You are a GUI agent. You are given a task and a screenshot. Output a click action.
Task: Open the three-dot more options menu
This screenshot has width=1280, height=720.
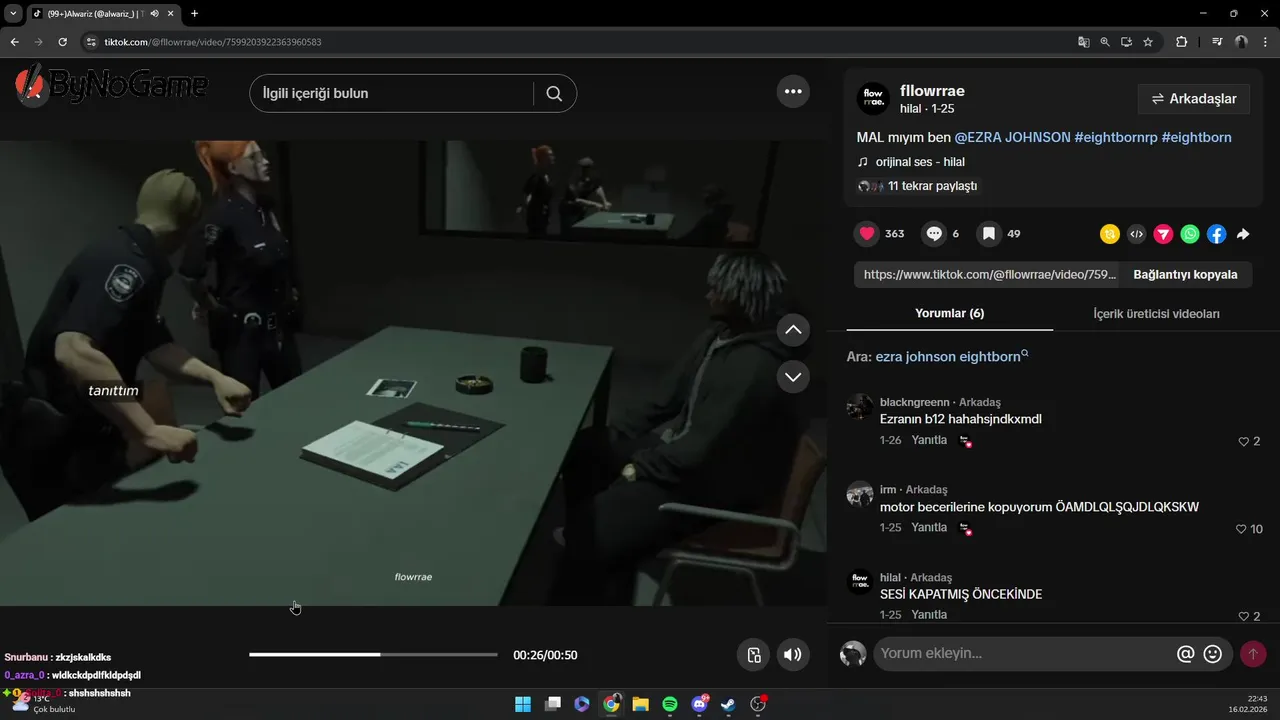793,91
